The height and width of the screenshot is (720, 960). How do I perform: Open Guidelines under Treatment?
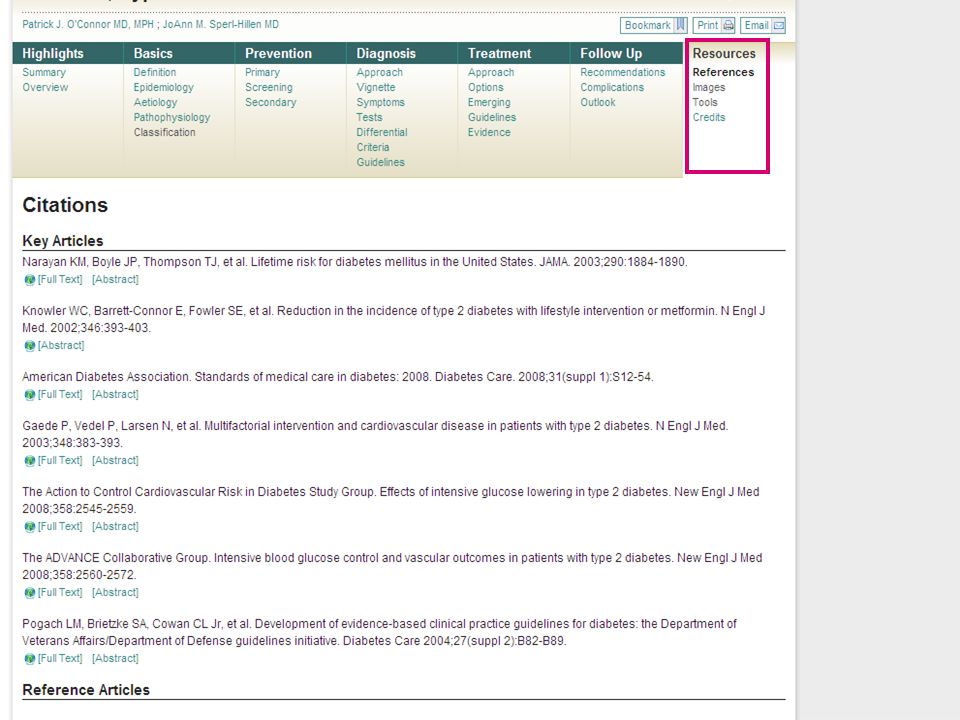pos(492,117)
